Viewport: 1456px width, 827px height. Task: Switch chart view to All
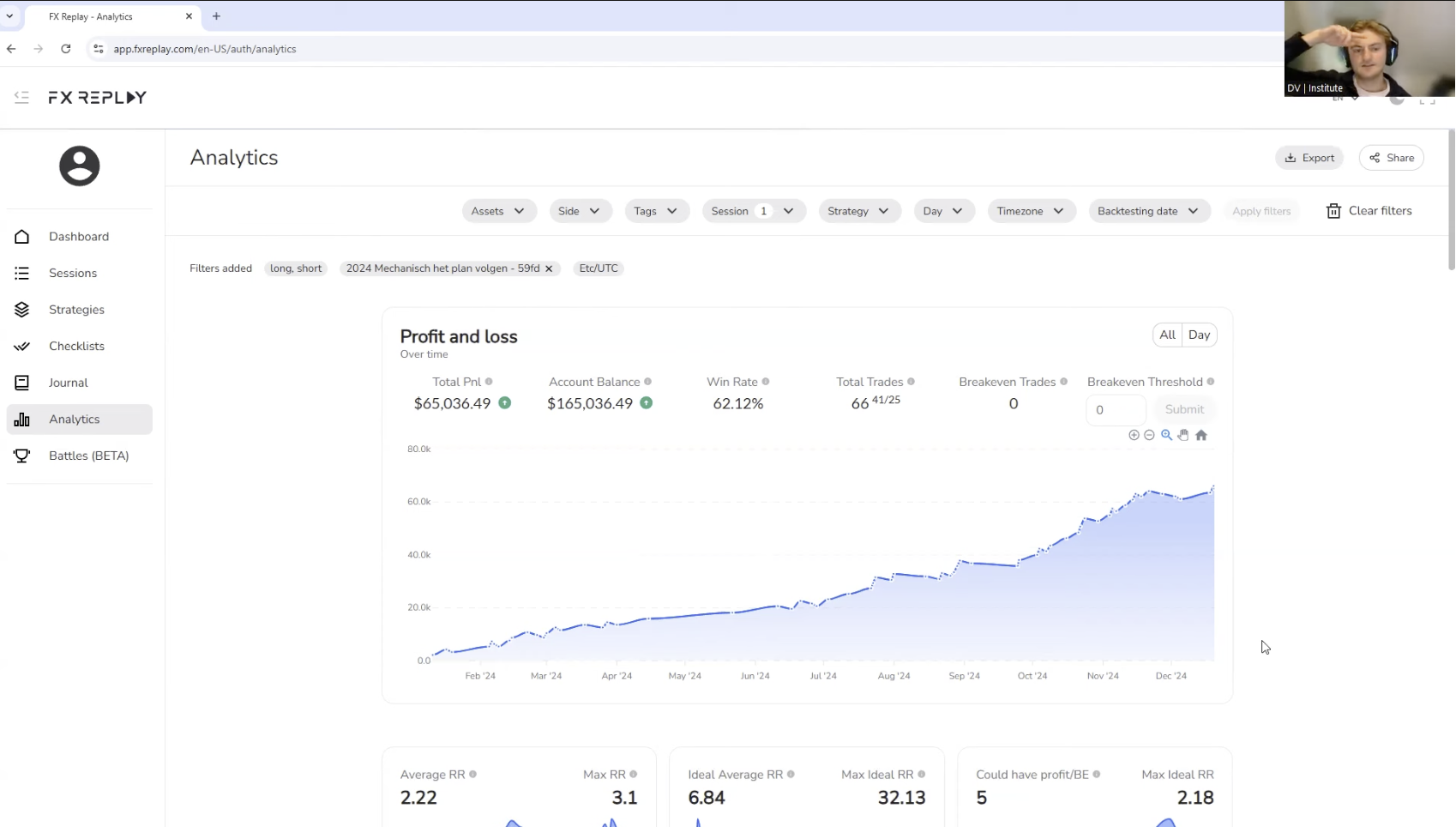click(x=1167, y=335)
